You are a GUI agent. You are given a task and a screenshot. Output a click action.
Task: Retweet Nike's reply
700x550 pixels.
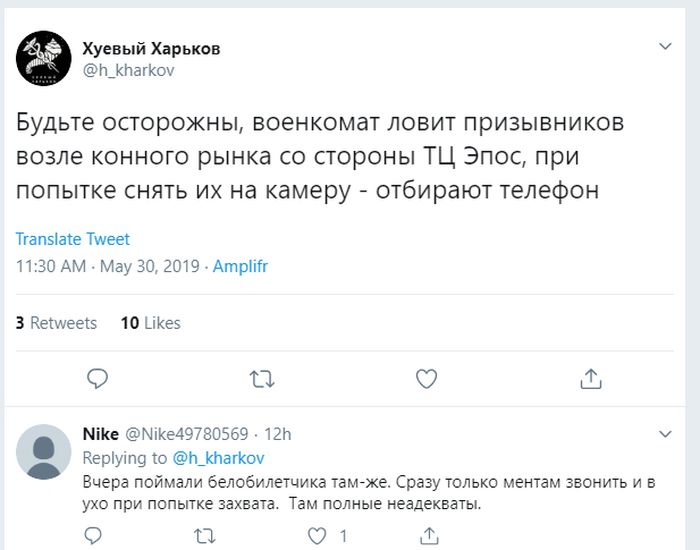tap(204, 536)
